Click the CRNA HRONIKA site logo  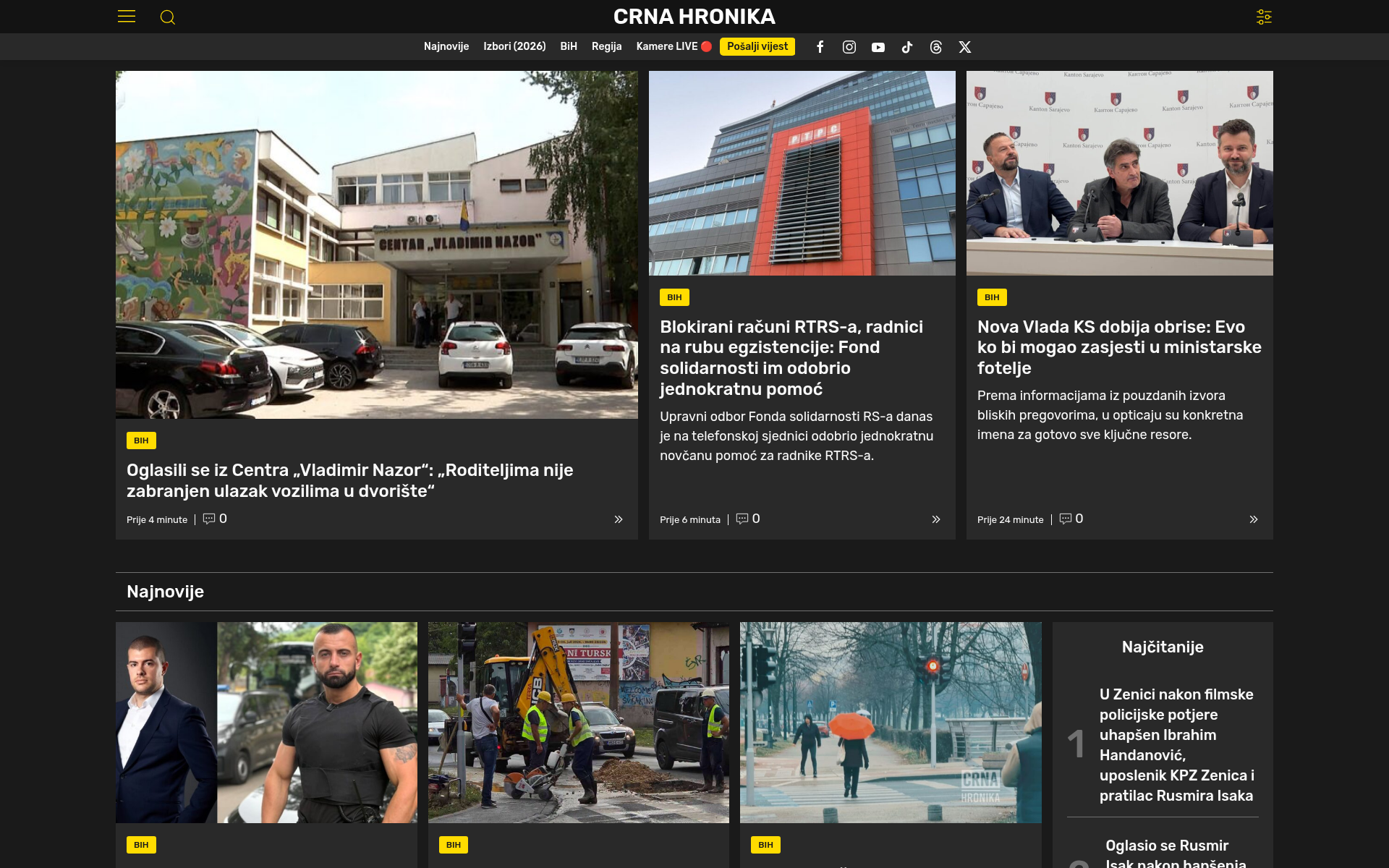point(694,17)
